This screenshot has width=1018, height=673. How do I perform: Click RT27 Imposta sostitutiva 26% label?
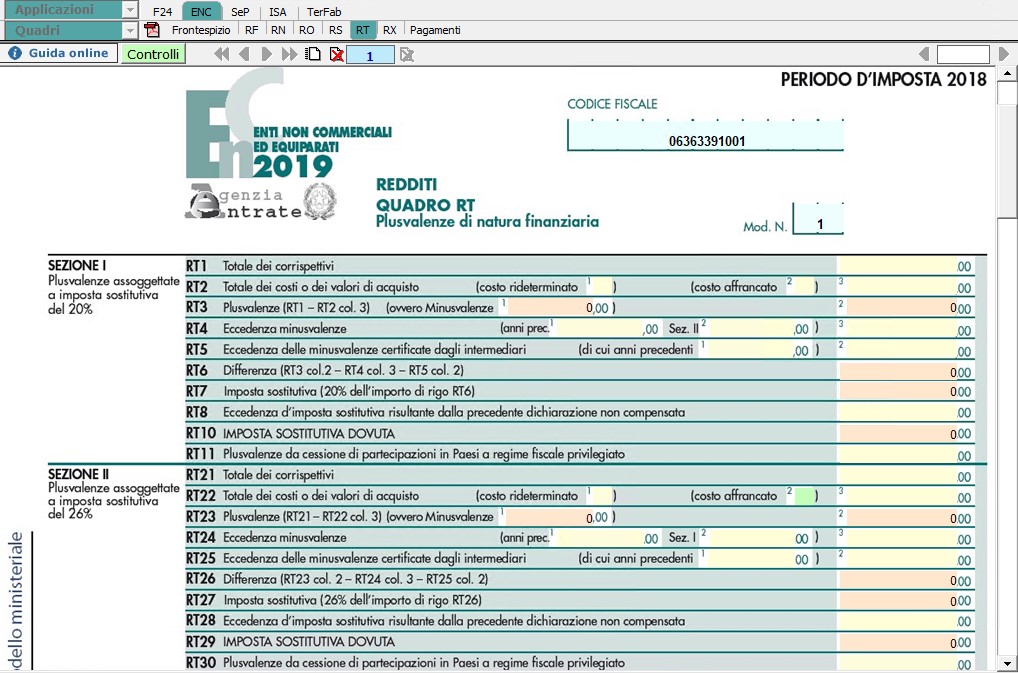(353, 600)
